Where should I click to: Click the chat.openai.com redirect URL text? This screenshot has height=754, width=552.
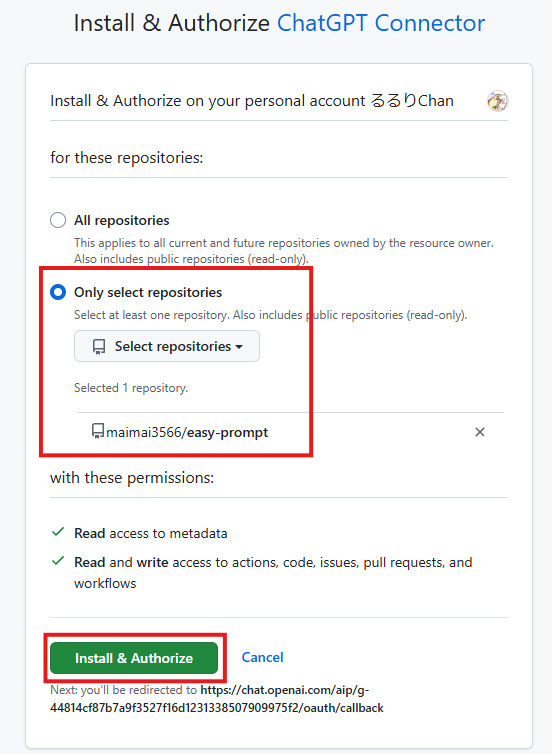(217, 699)
